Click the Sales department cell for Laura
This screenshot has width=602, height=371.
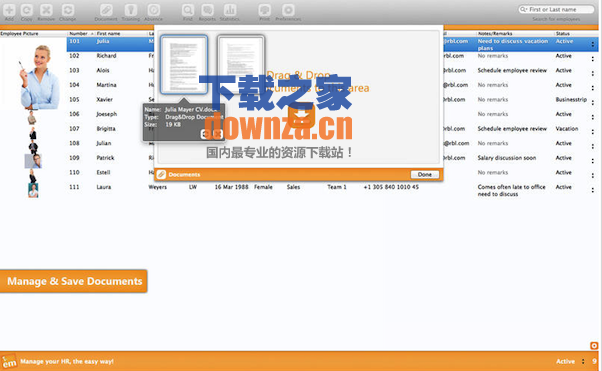click(x=293, y=187)
